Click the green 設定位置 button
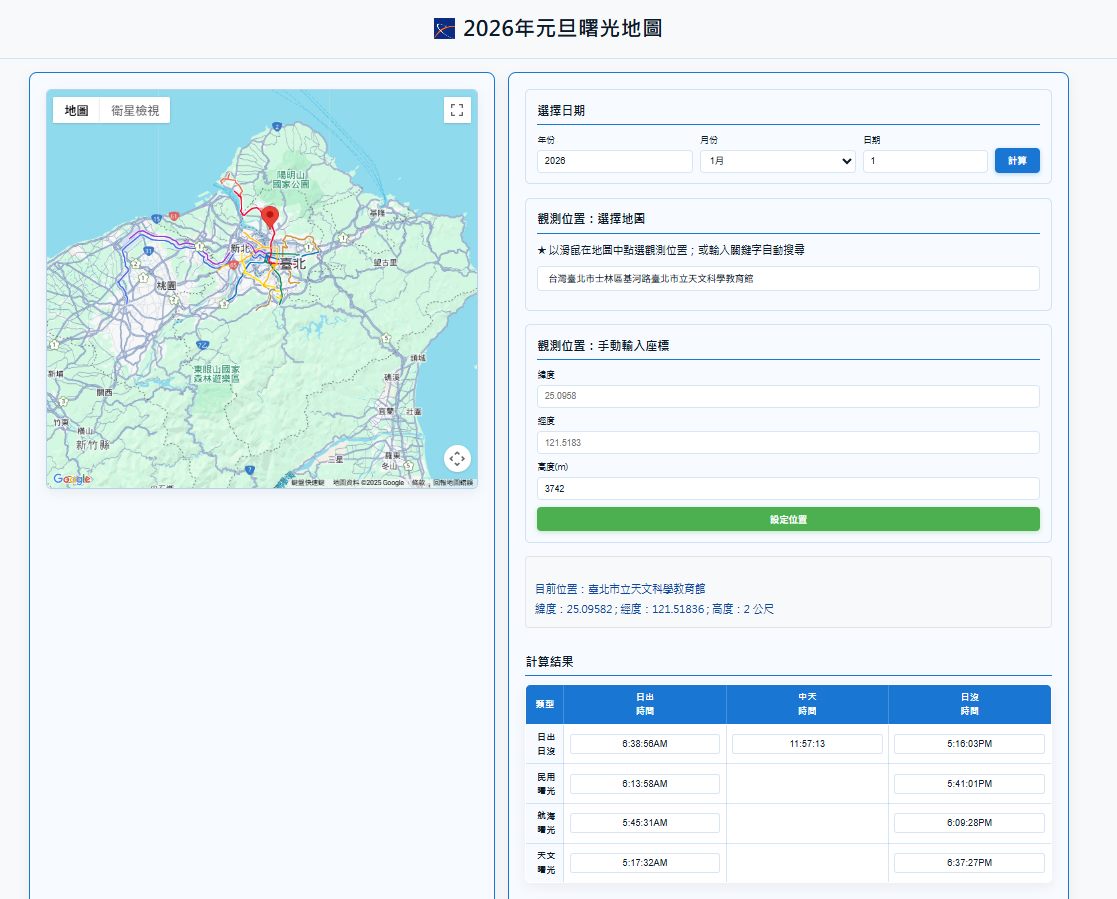The image size is (1117, 899). pos(788,519)
